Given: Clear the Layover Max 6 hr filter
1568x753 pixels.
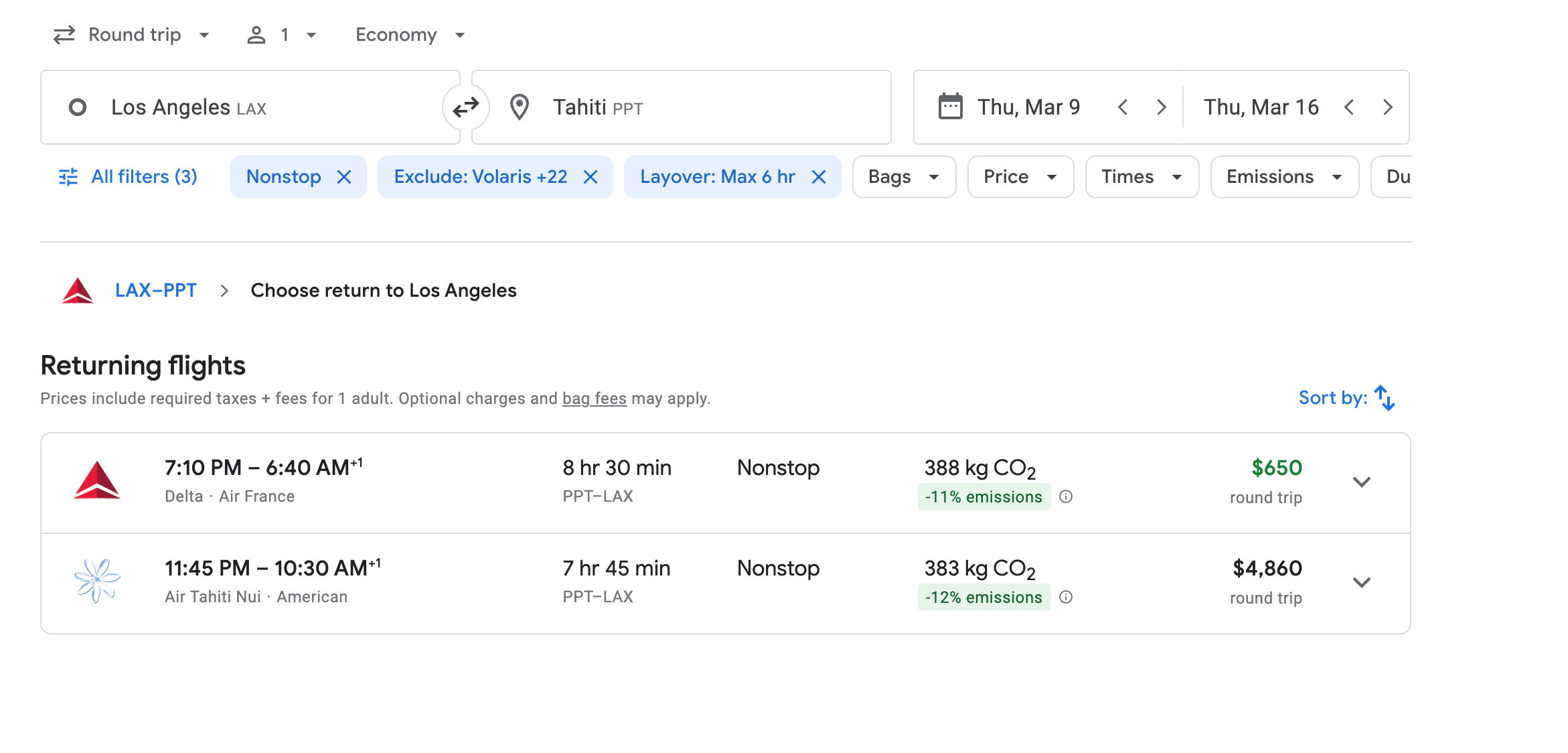Looking at the screenshot, I should (818, 177).
